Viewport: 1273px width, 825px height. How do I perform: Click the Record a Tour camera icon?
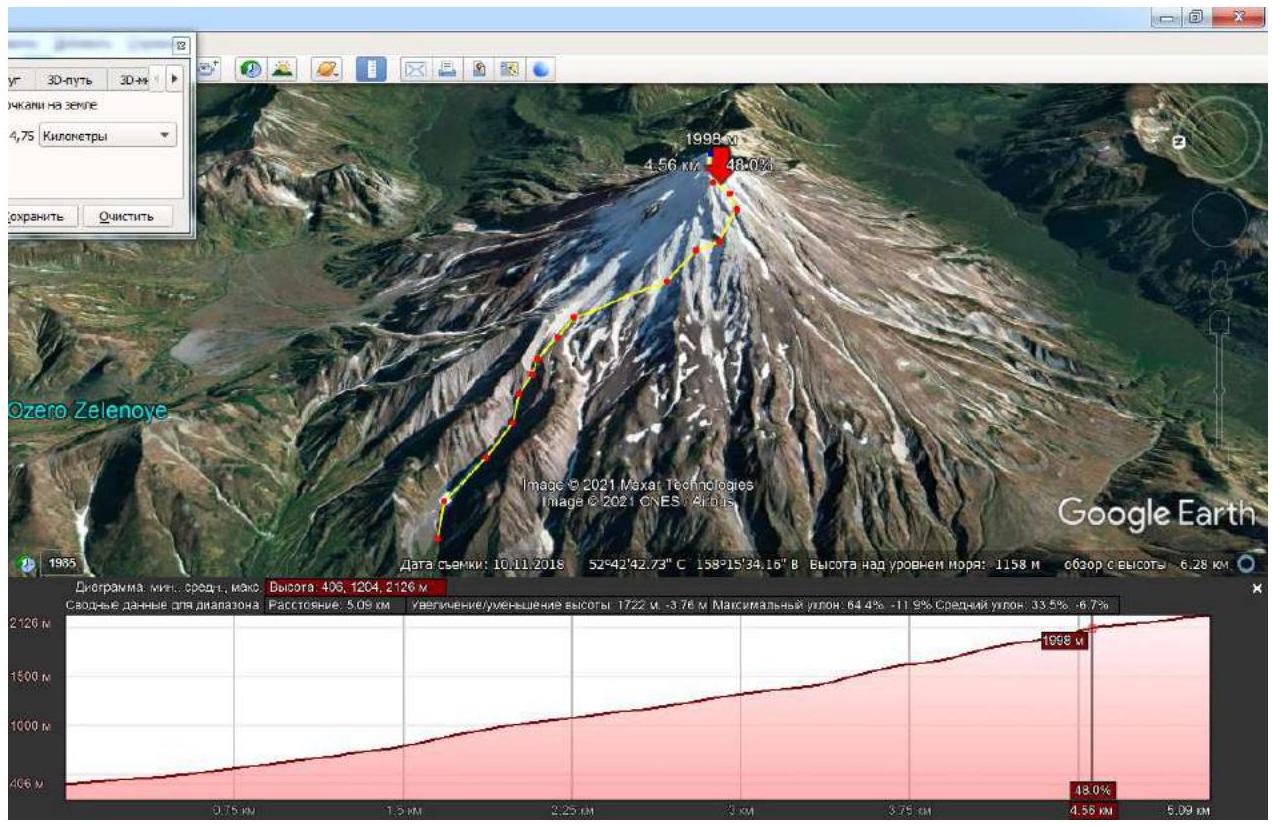pos(210,69)
